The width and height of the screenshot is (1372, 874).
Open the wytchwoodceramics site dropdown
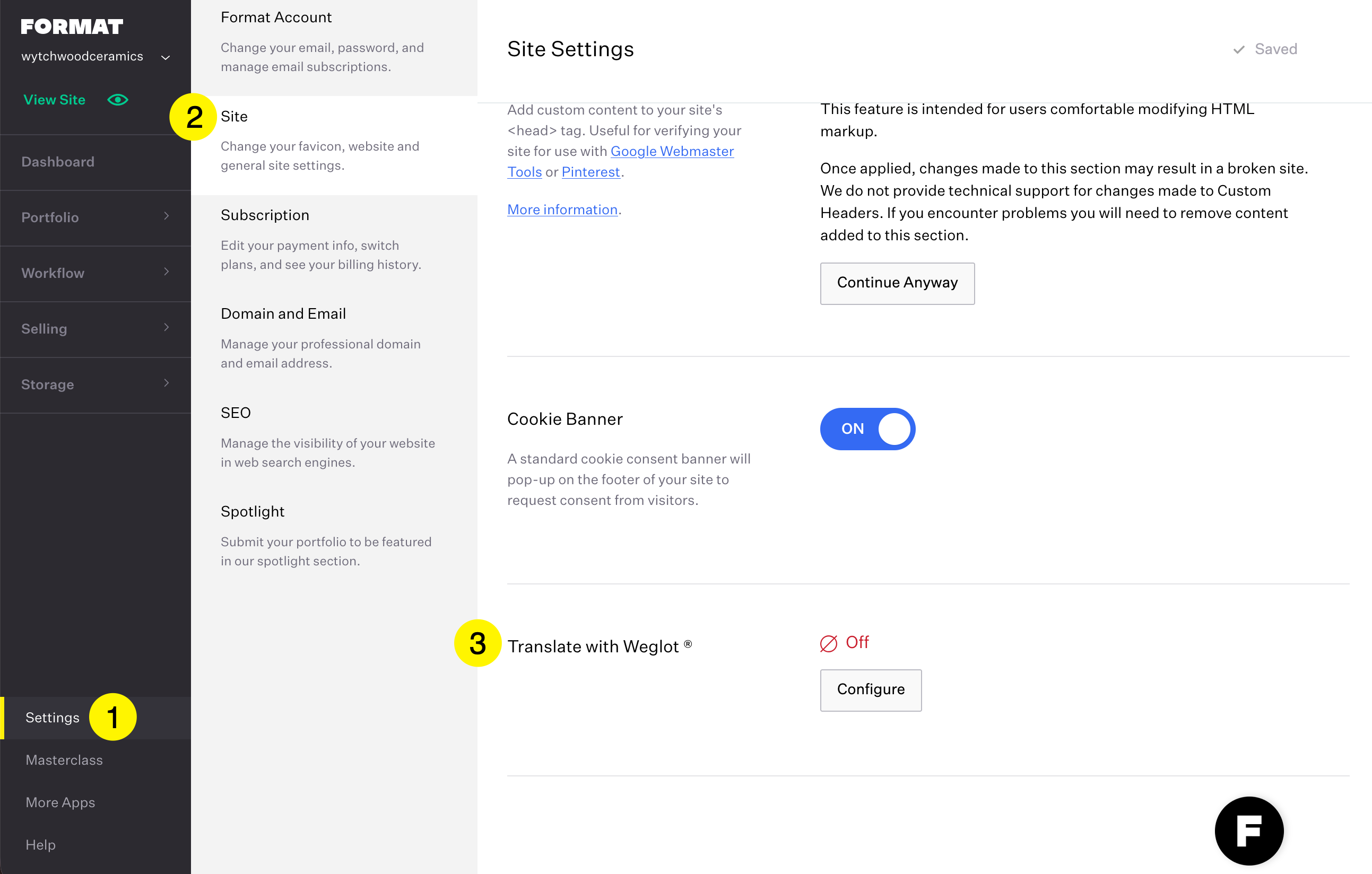pyautogui.click(x=165, y=57)
